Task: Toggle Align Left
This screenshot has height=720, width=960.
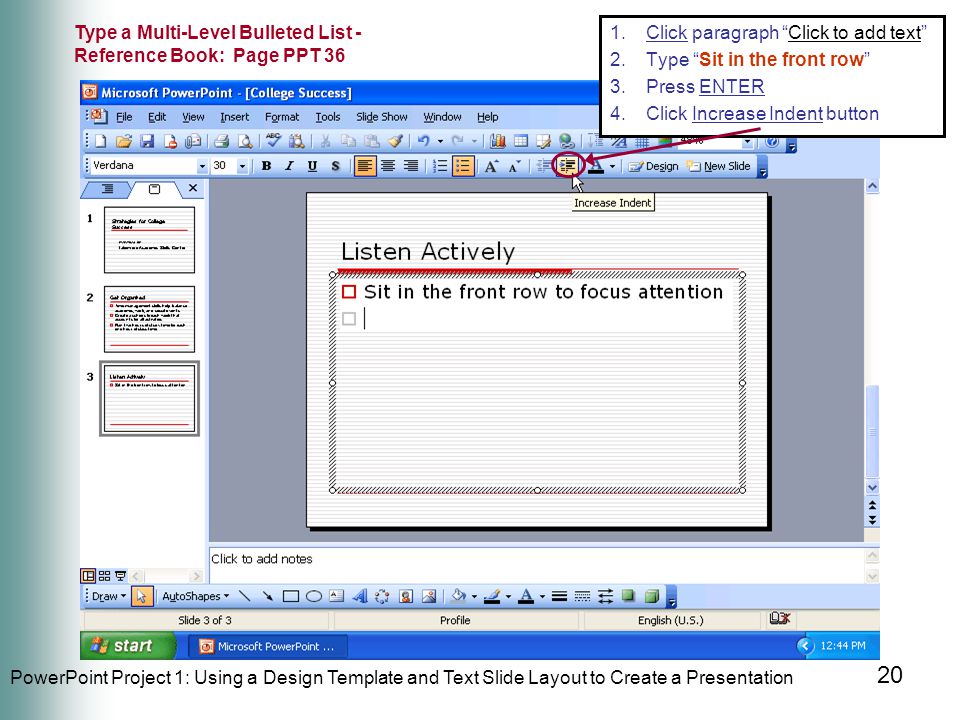Action: point(364,166)
